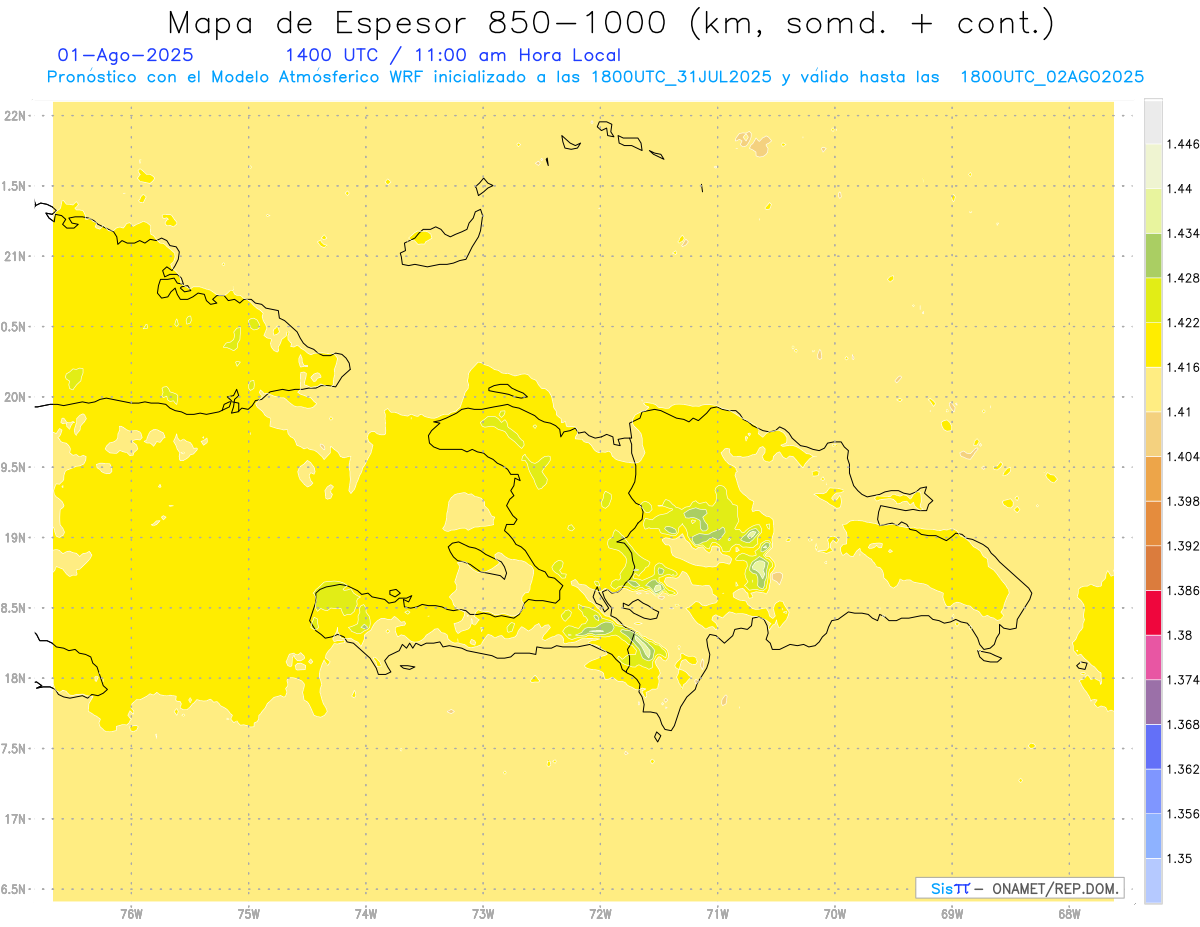The width and height of the screenshot is (1200, 927).
Task: Click the 69W longitude axis label
Action: pos(952,913)
